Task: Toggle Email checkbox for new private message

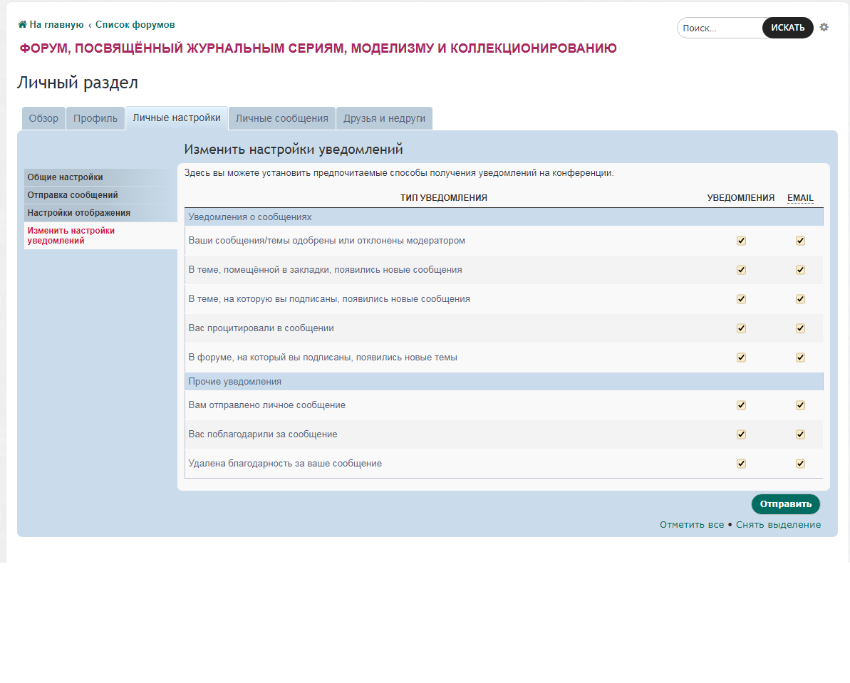Action: [x=800, y=405]
